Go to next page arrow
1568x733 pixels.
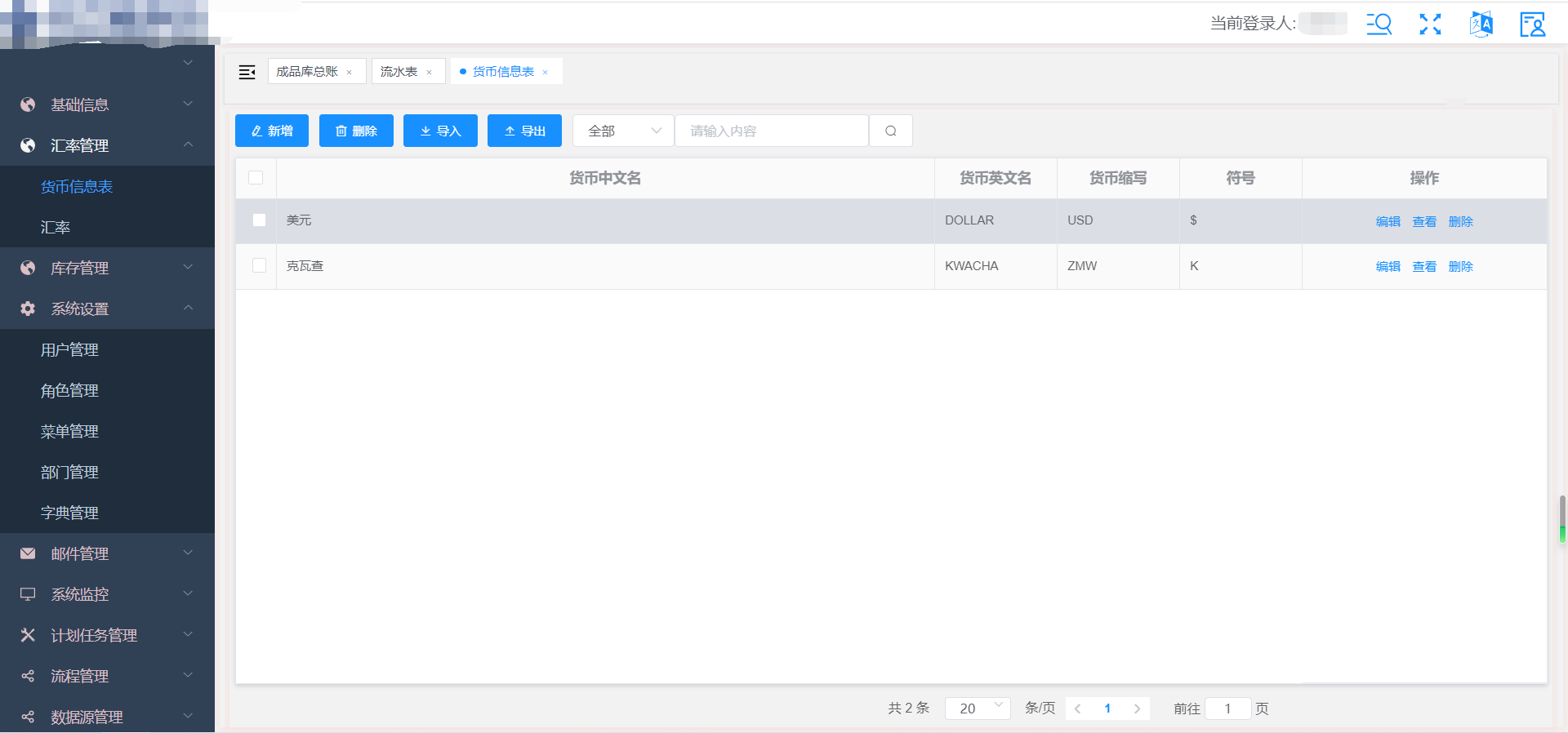click(1137, 709)
